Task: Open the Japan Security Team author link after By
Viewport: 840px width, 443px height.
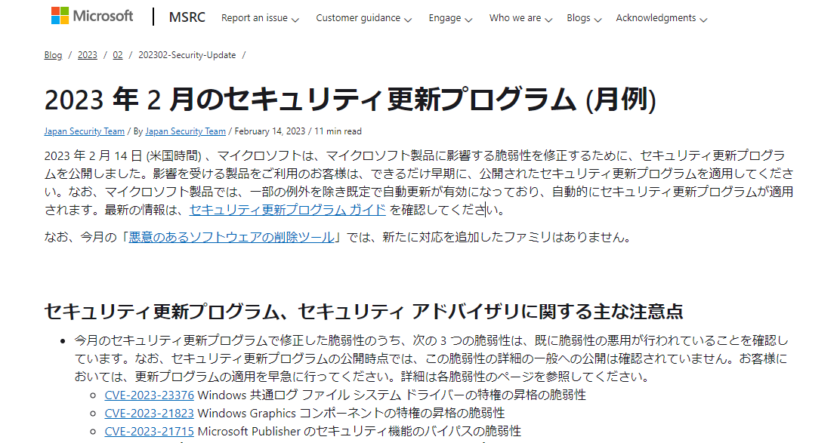Action: tap(185, 131)
